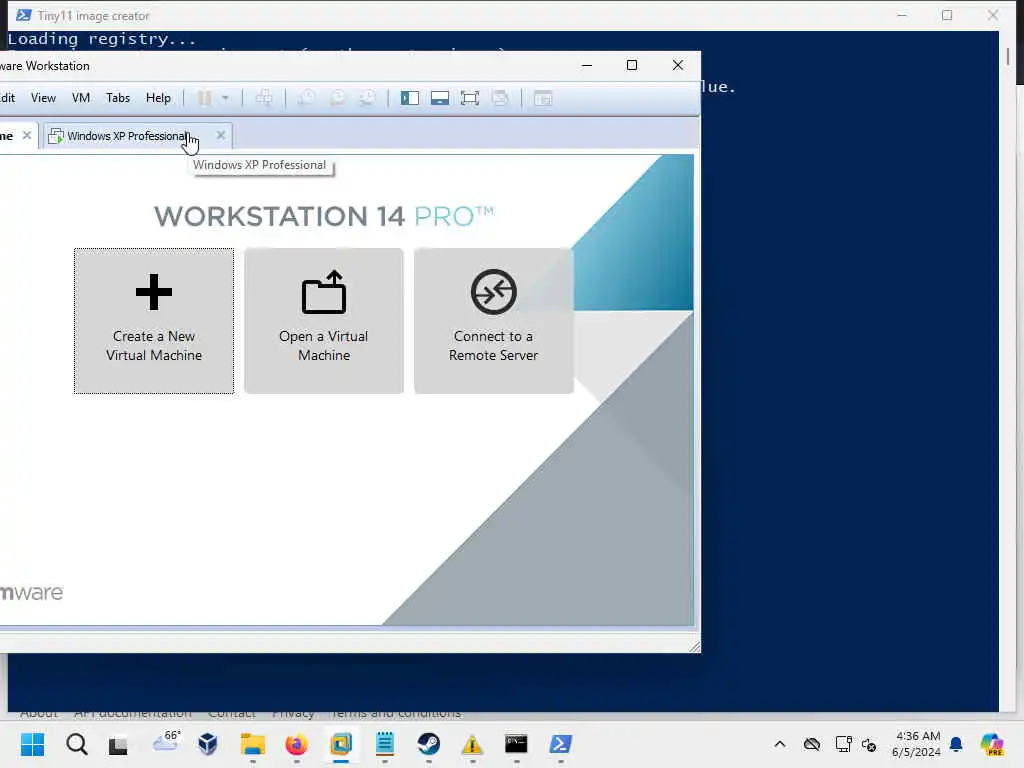Screen dimensions: 1024x768
Task: Click the Manage Snapshots toolbar icon
Action: (x=368, y=98)
